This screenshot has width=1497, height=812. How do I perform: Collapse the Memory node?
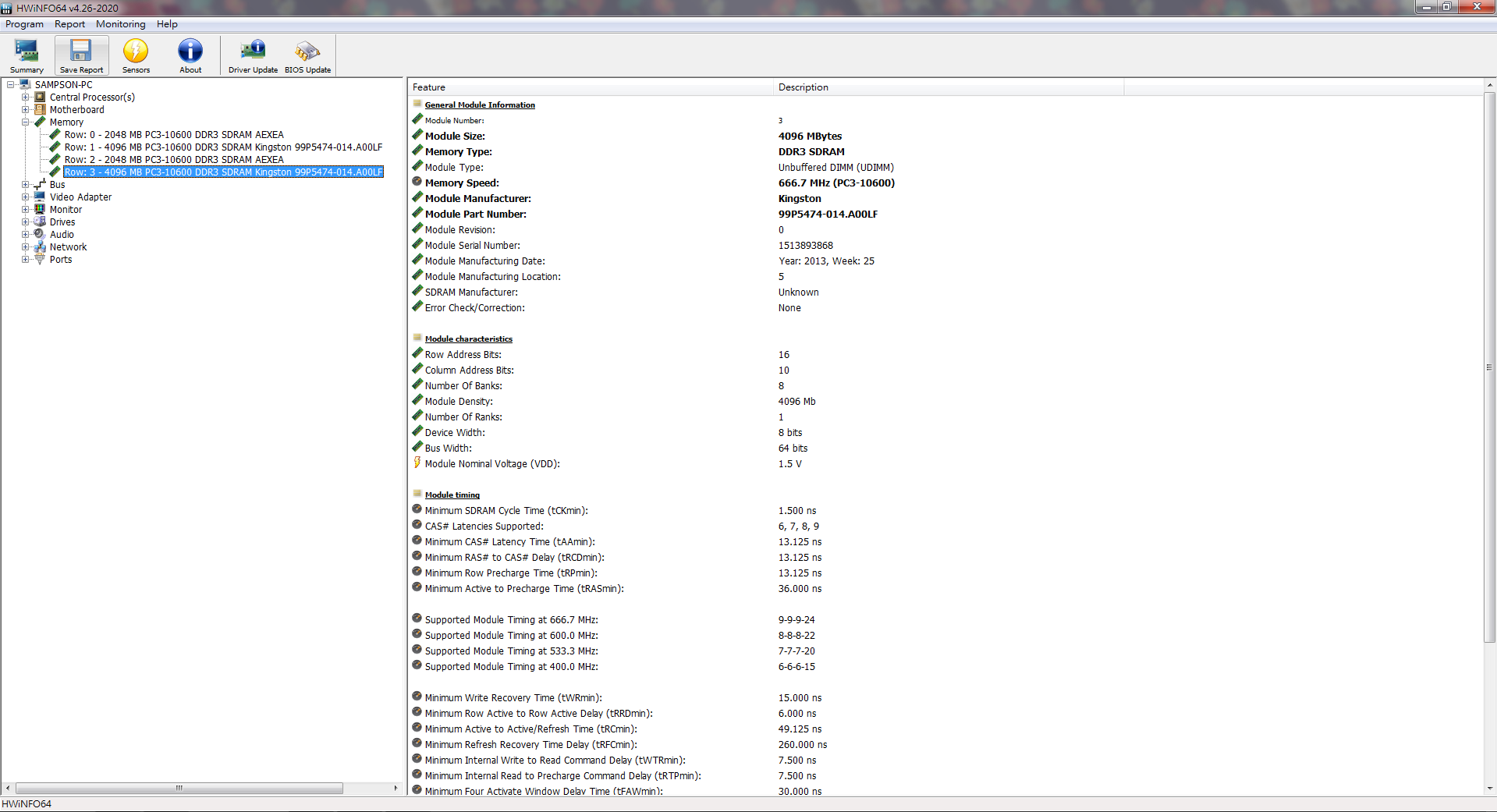26,122
